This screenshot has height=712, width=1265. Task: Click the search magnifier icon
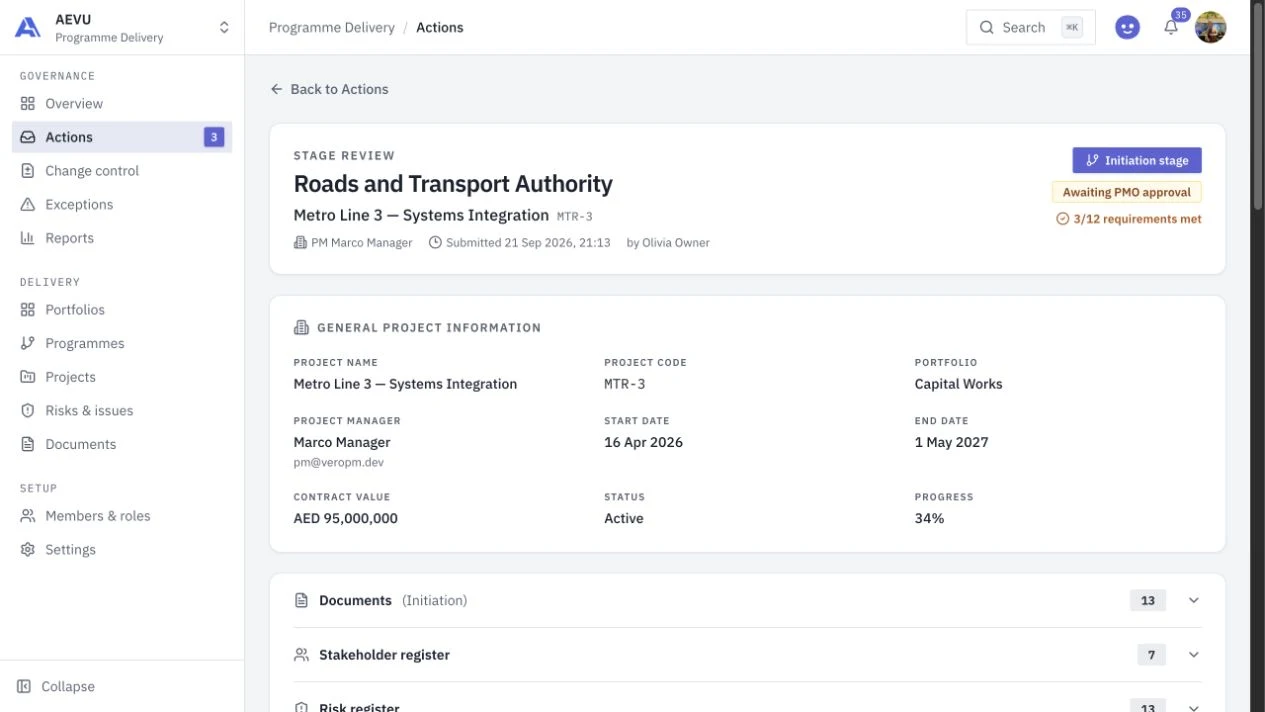tap(987, 28)
